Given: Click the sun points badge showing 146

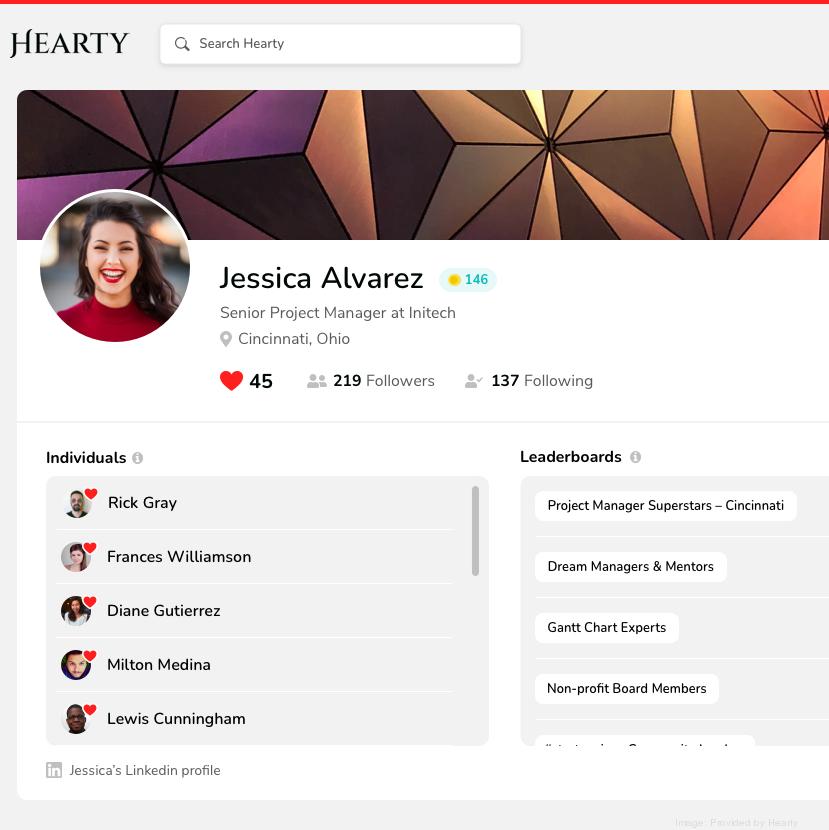Looking at the screenshot, I should pos(468,280).
